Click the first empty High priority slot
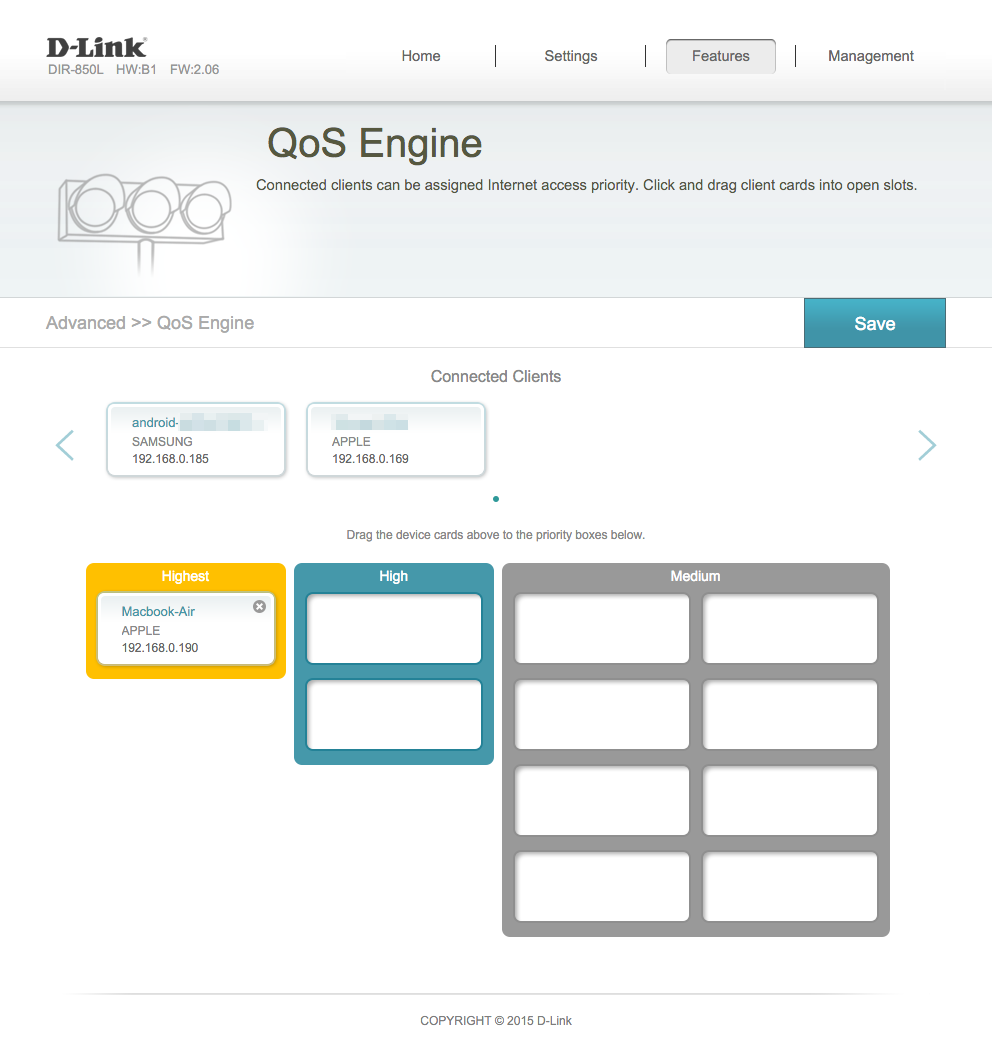The image size is (992, 1049). 394,629
